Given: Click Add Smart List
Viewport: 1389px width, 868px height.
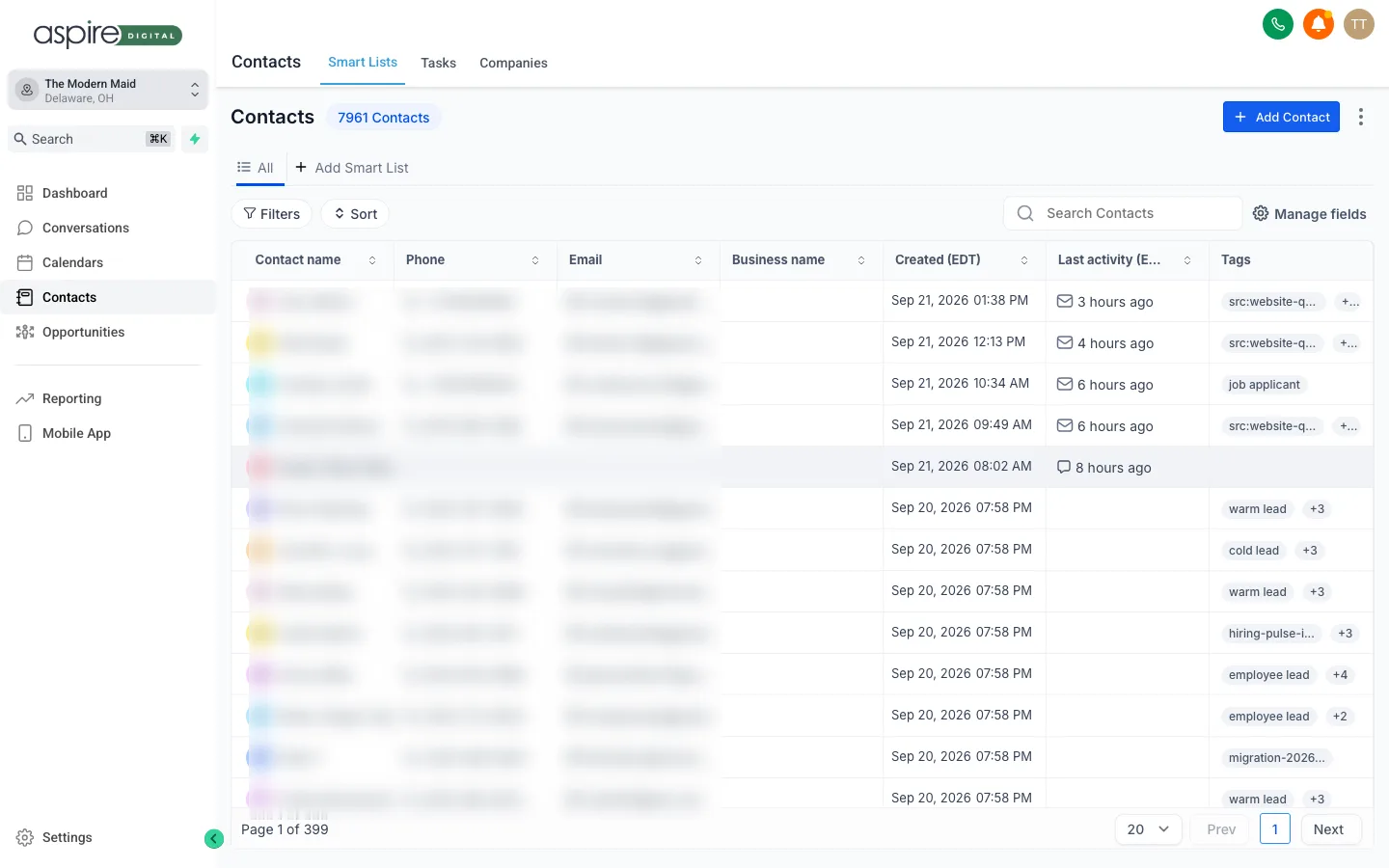Looking at the screenshot, I should click(x=352, y=168).
